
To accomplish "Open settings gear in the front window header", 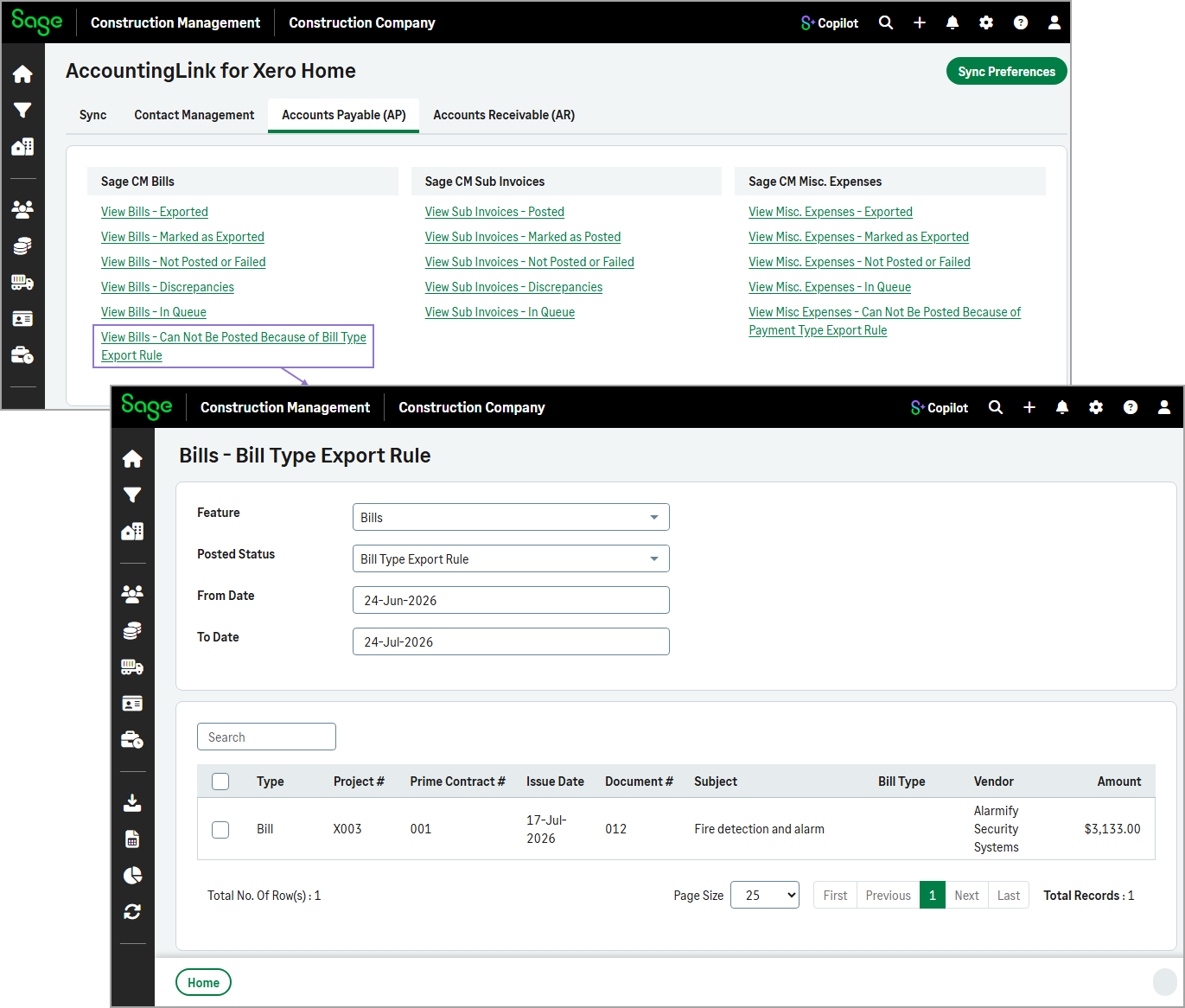I will (x=1096, y=407).
